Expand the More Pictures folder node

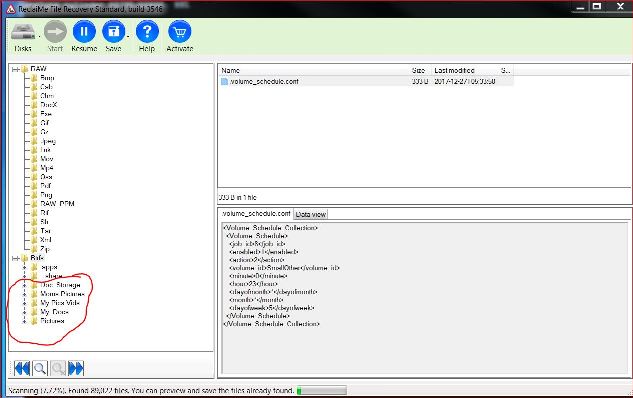pos(25,294)
